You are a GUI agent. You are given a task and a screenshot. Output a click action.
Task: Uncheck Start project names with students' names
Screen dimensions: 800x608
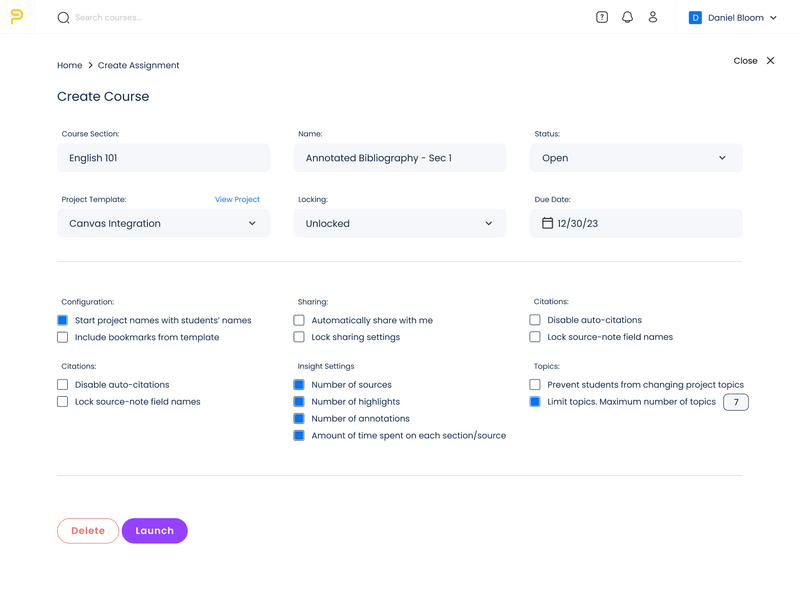[x=64, y=319]
